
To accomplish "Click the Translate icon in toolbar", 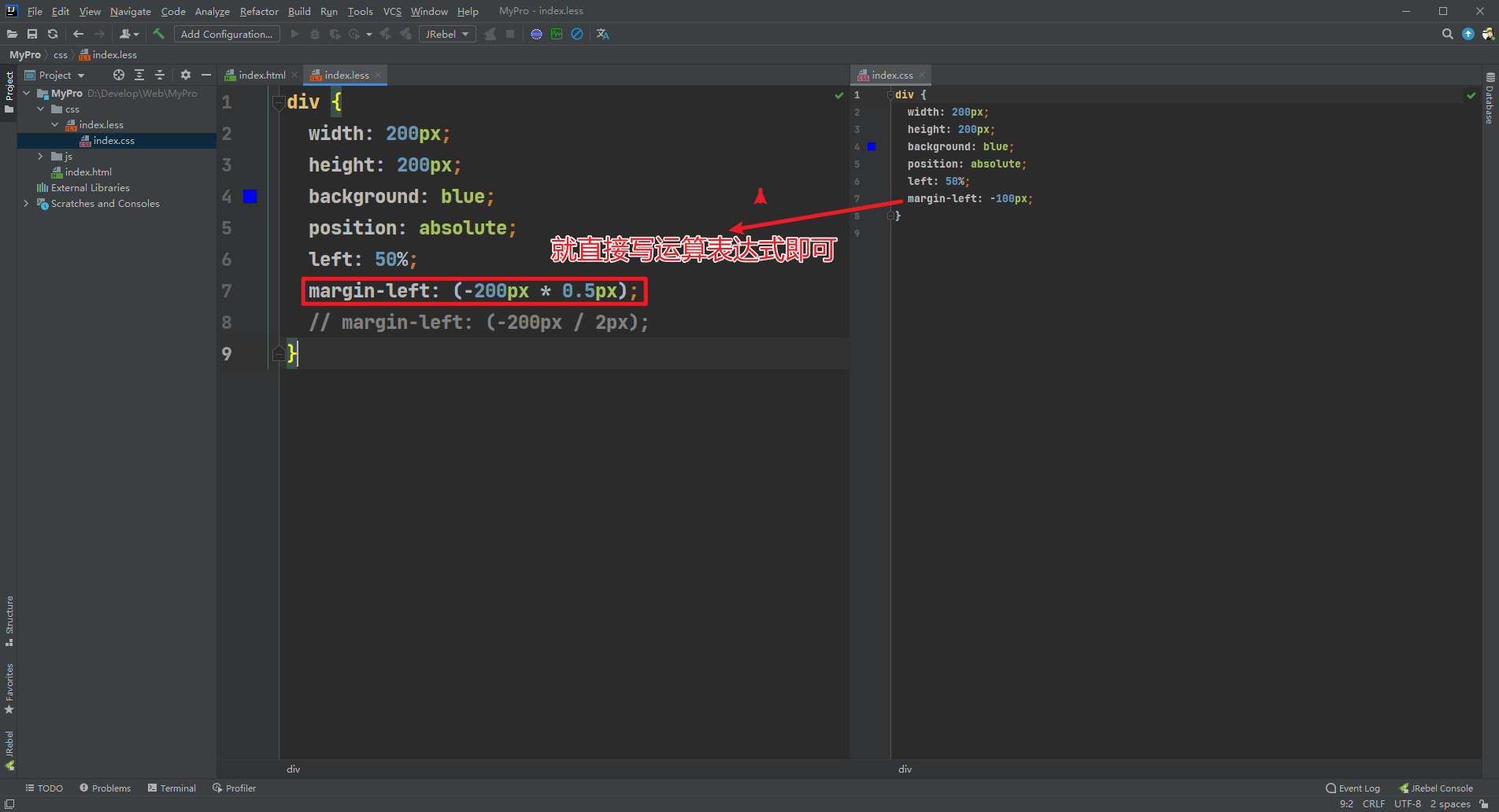I will pyautogui.click(x=603, y=34).
